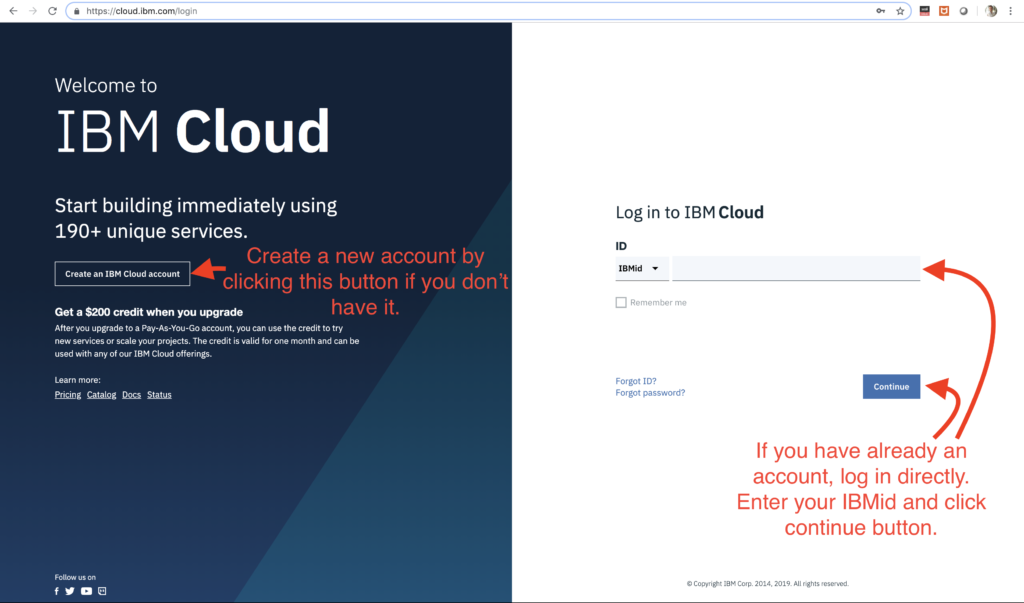Screen dimensions: 1024x603
Task: Open IBM's Twitch channel icon
Action: pyautogui.click(x=102, y=591)
